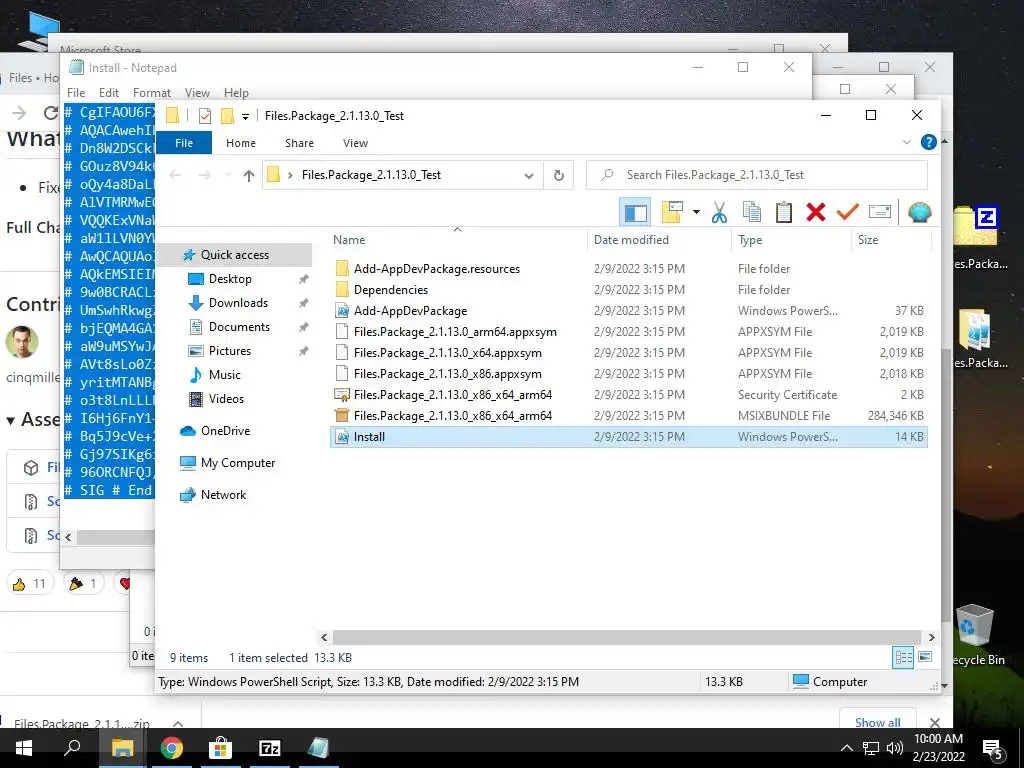This screenshot has width=1024, height=768.
Task: Open Downloads in navigation pane
Action: [x=238, y=303]
